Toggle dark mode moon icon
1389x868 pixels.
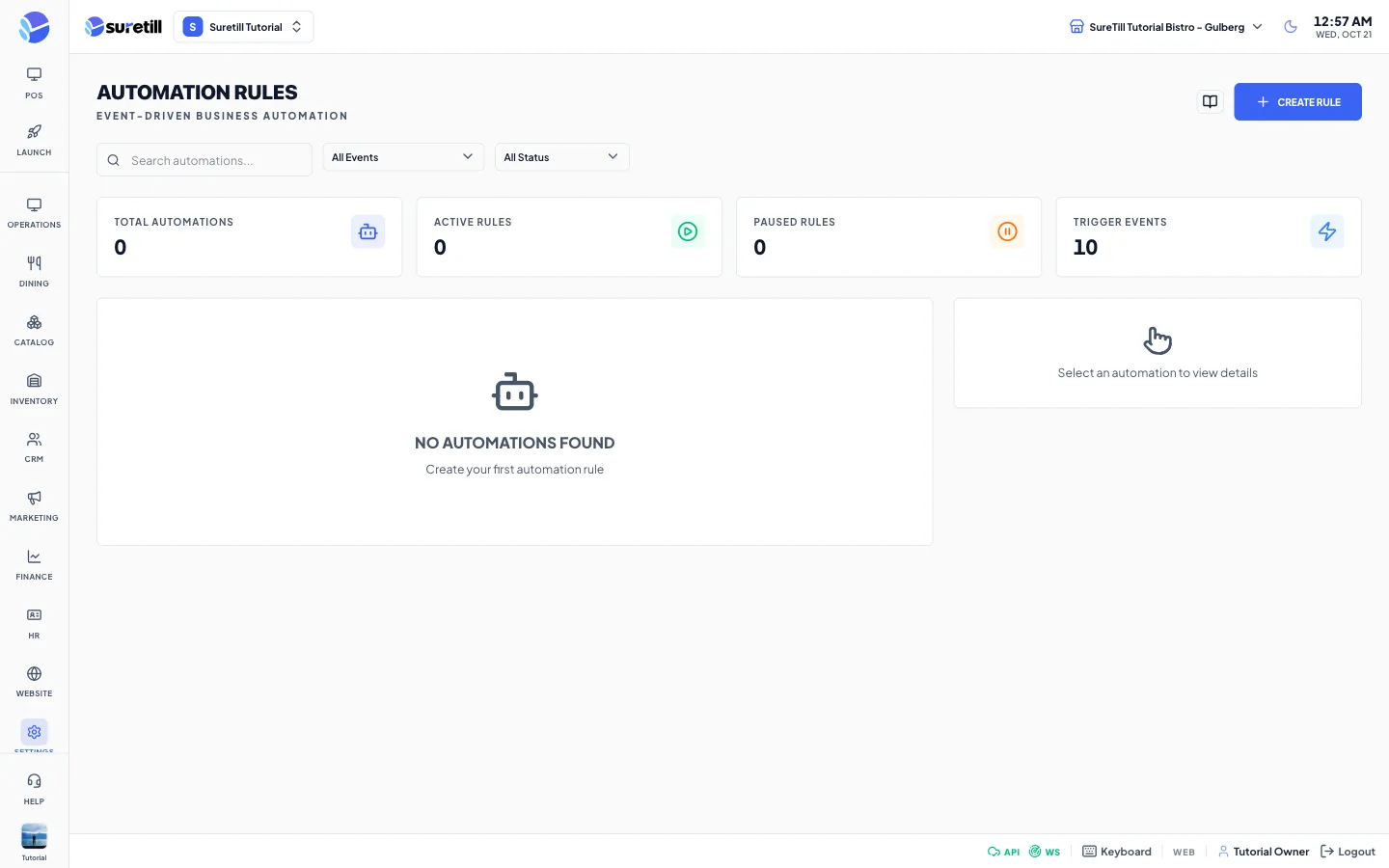1291,27
